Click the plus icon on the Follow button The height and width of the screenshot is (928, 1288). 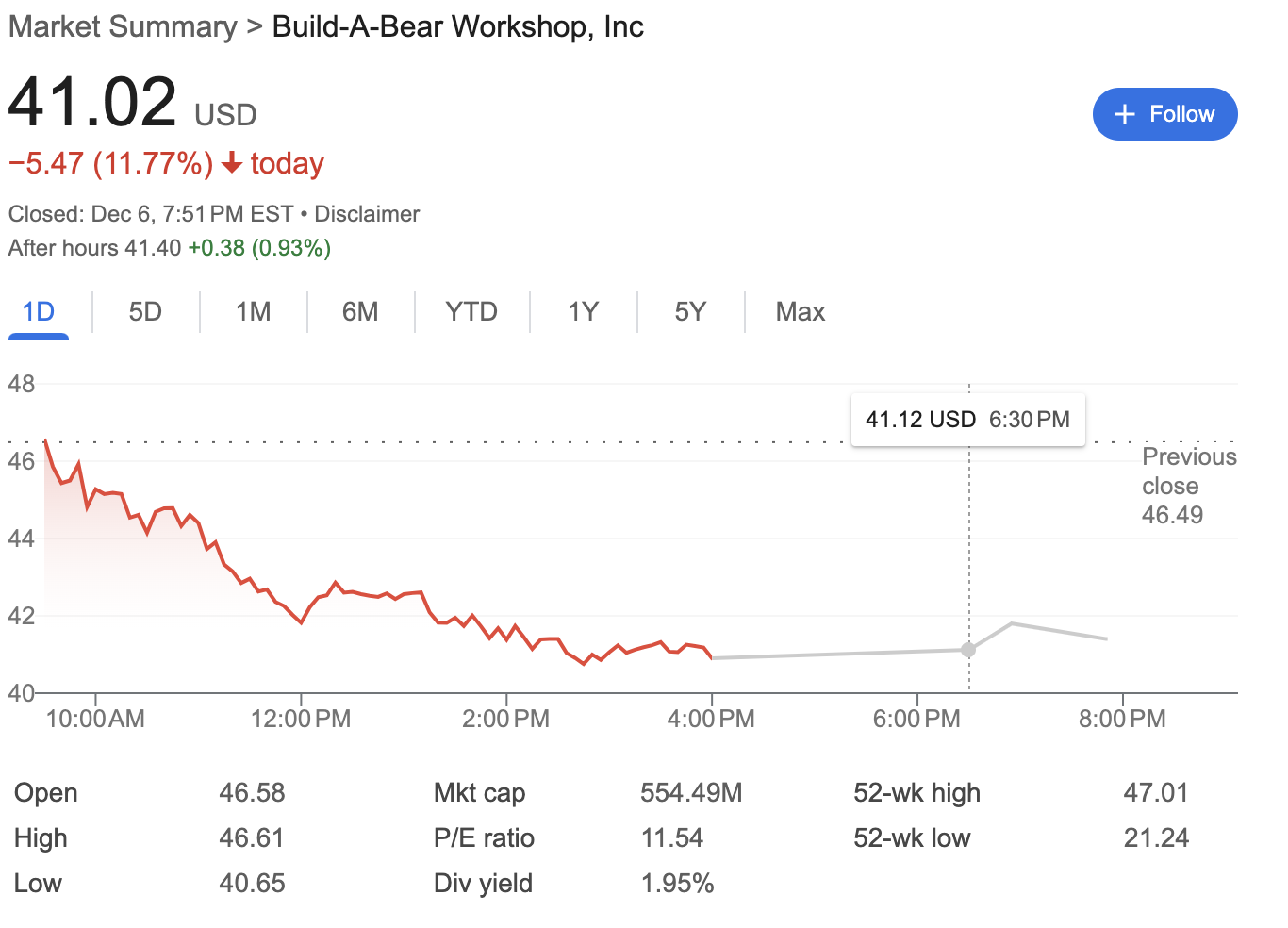pyautogui.click(x=1124, y=113)
